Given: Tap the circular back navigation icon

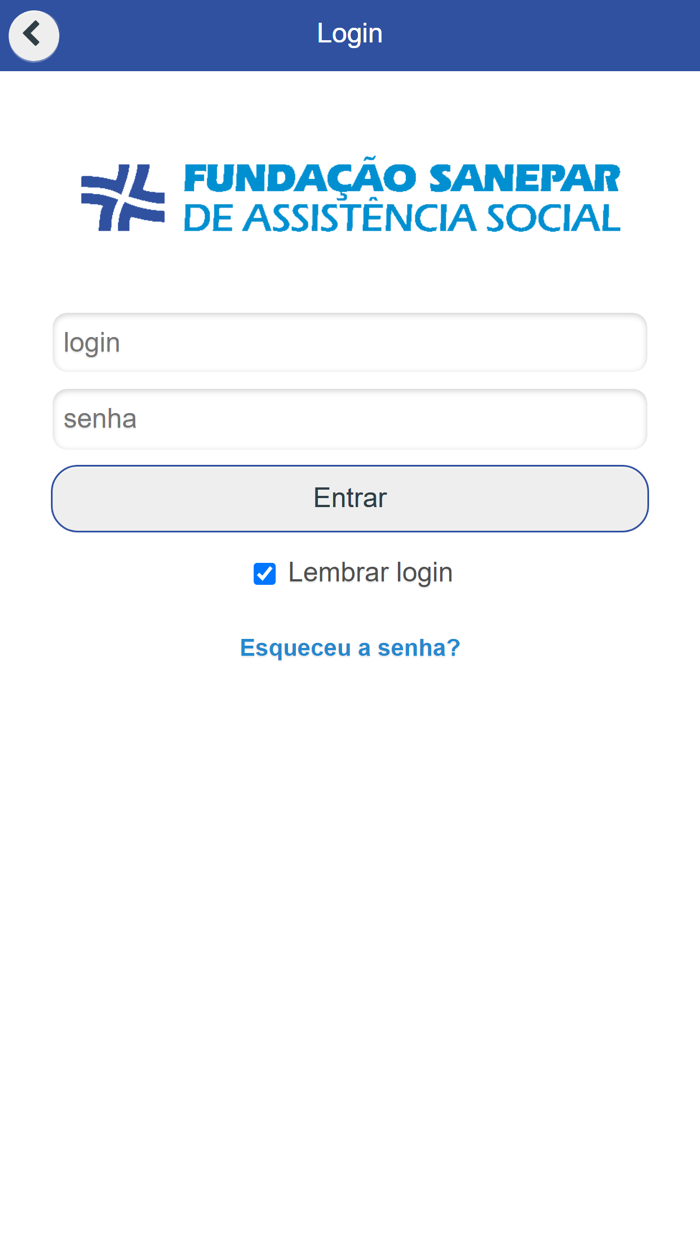Looking at the screenshot, I should [x=33, y=35].
